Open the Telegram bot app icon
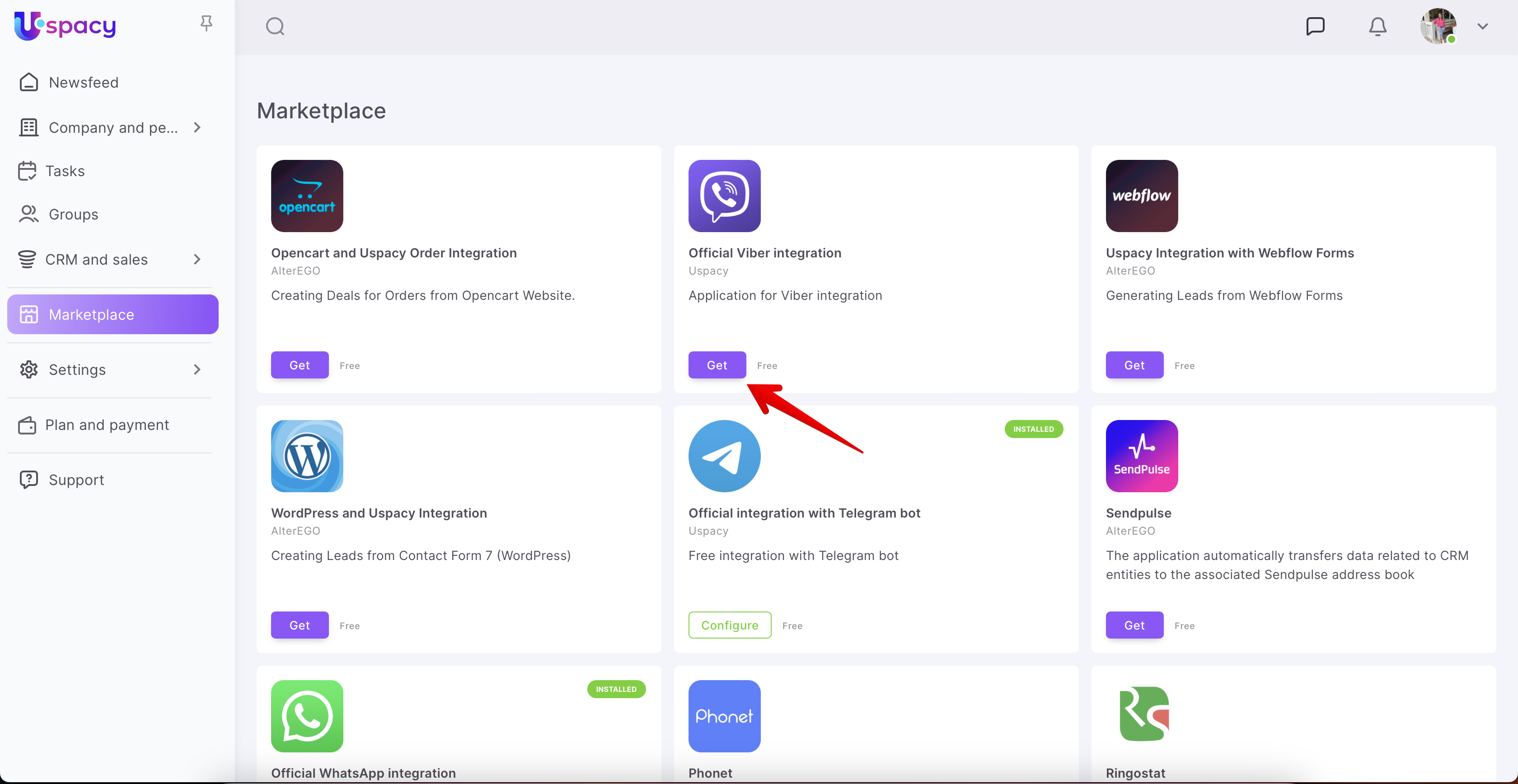Screen dimensions: 1518x784 [x=724, y=456]
